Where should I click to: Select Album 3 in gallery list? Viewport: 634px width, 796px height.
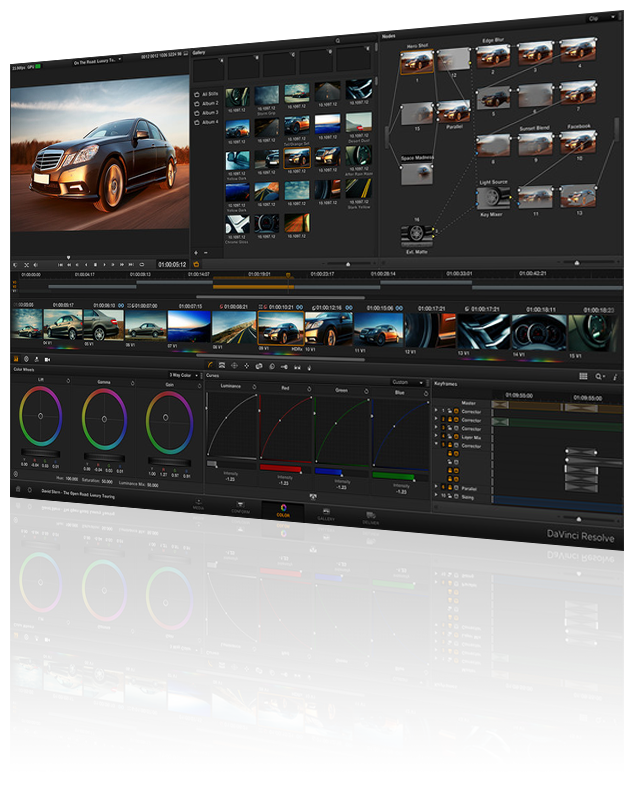pyautogui.click(x=206, y=113)
